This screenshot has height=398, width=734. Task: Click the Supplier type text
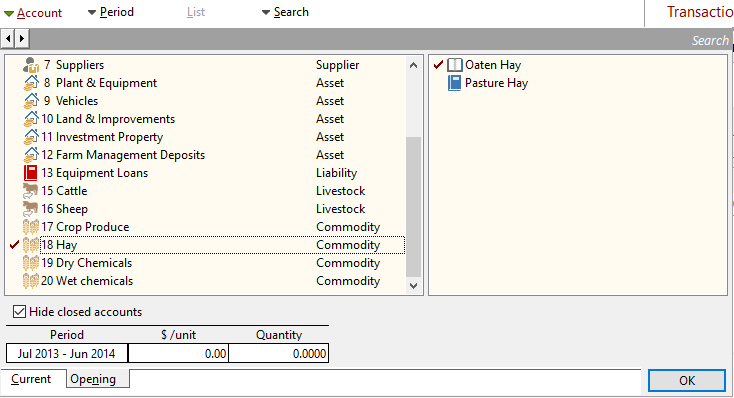[338, 65]
